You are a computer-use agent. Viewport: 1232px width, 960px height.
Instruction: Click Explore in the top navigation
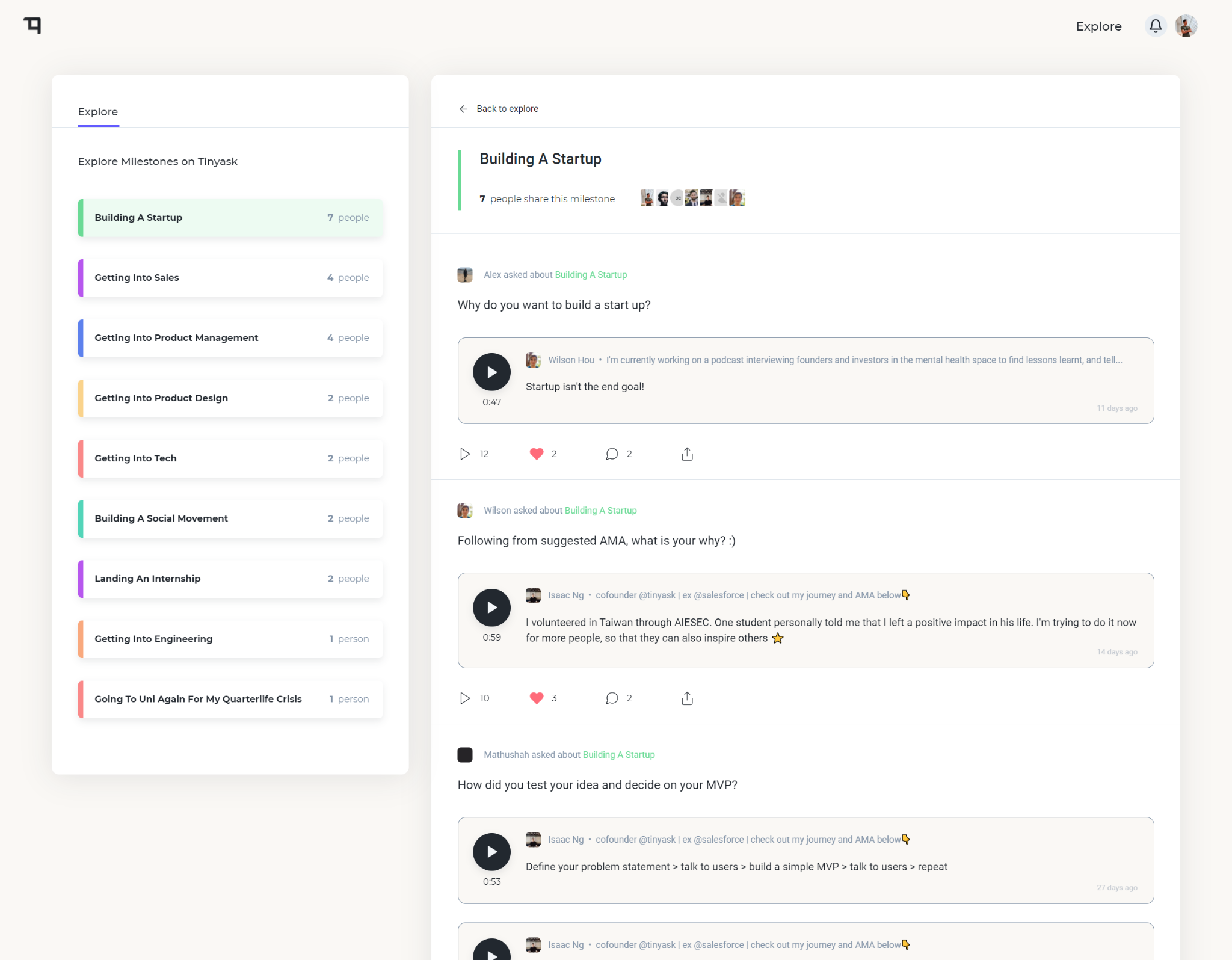pos(1098,26)
